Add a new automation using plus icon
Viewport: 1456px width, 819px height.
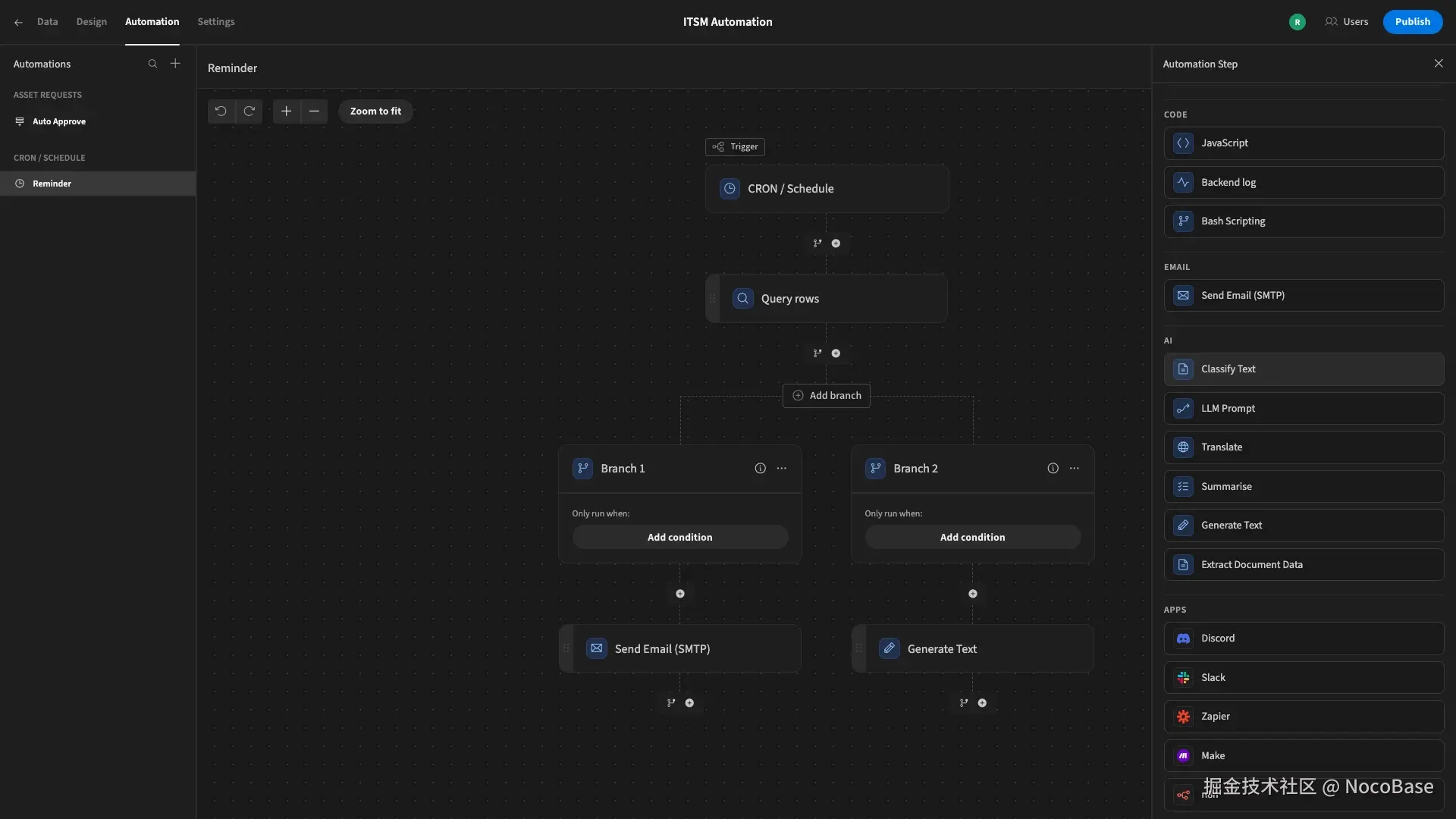(x=175, y=64)
